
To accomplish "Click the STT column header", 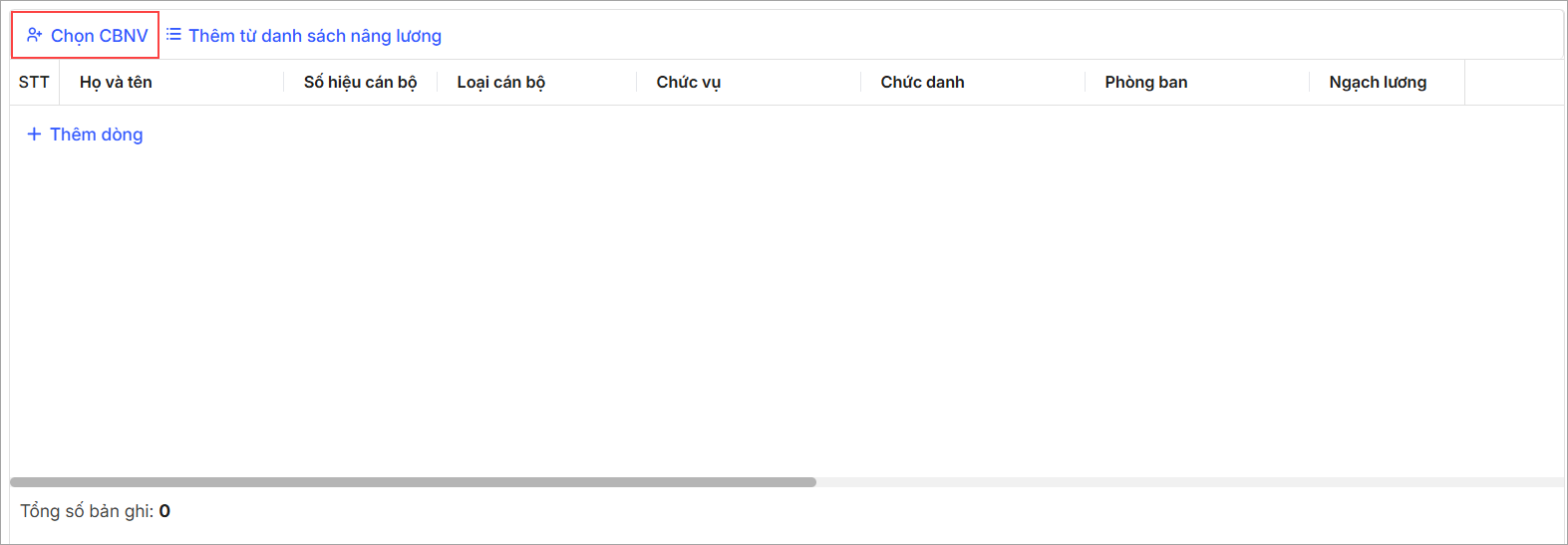I will point(34,82).
